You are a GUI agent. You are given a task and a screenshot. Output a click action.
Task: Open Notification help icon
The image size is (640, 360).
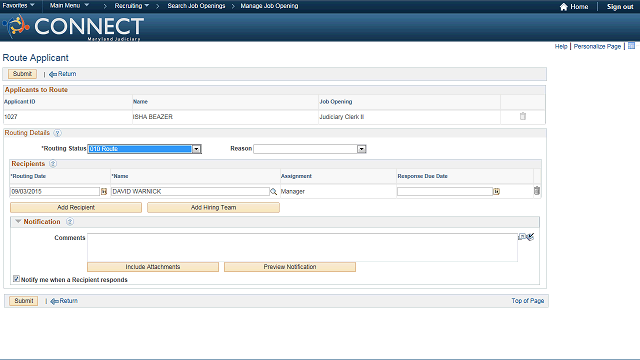pyautogui.click(x=70, y=222)
